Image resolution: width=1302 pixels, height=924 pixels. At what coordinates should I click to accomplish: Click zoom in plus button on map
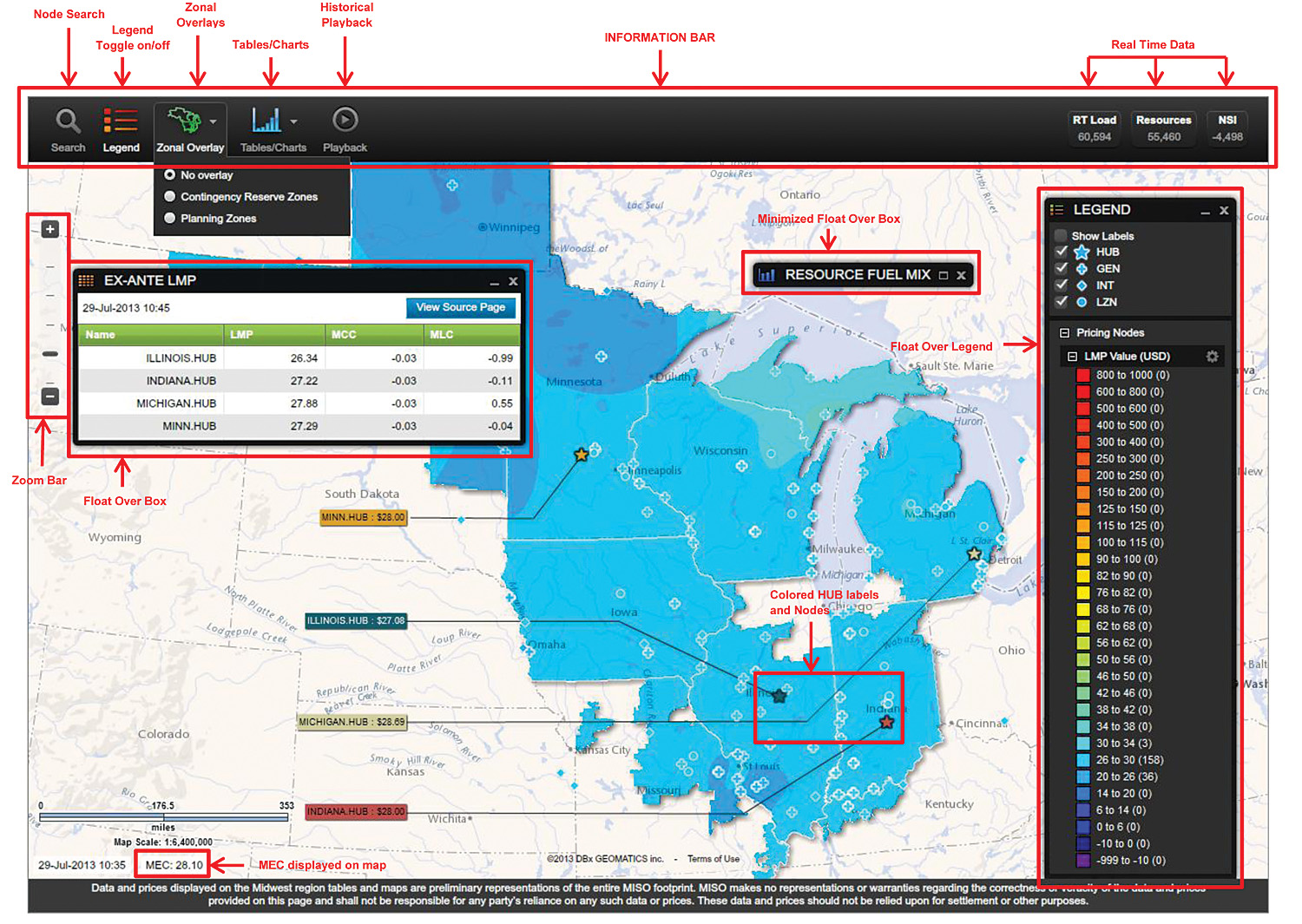pos(50,229)
